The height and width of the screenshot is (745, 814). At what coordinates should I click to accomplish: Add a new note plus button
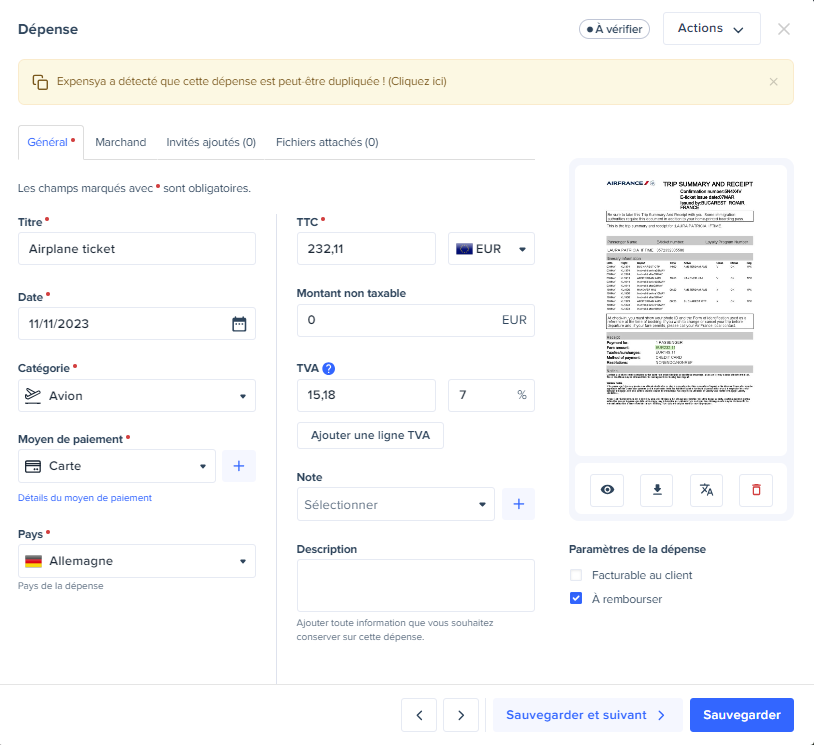(518, 505)
